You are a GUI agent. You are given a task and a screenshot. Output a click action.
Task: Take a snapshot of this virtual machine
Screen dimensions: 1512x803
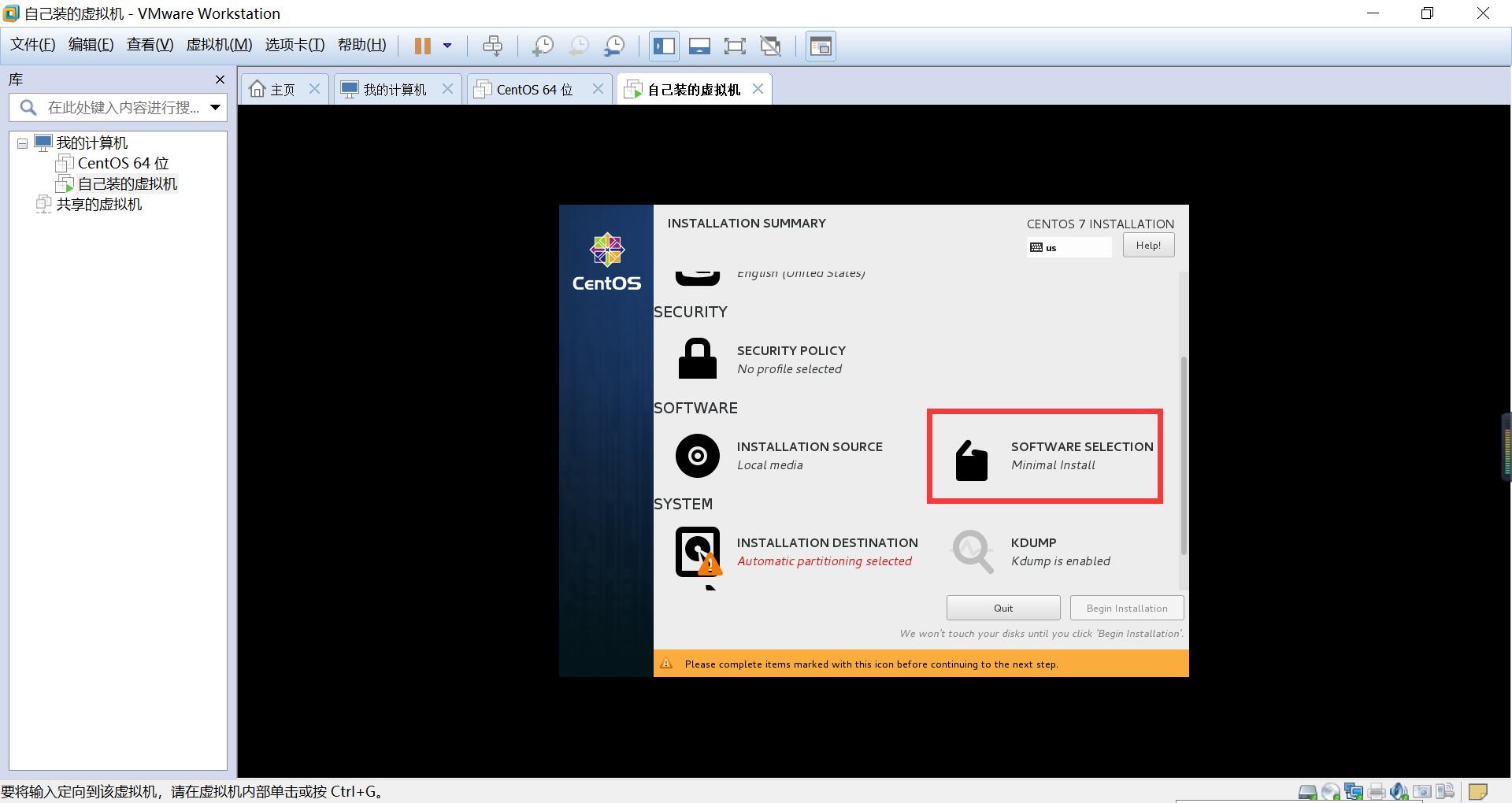point(542,46)
